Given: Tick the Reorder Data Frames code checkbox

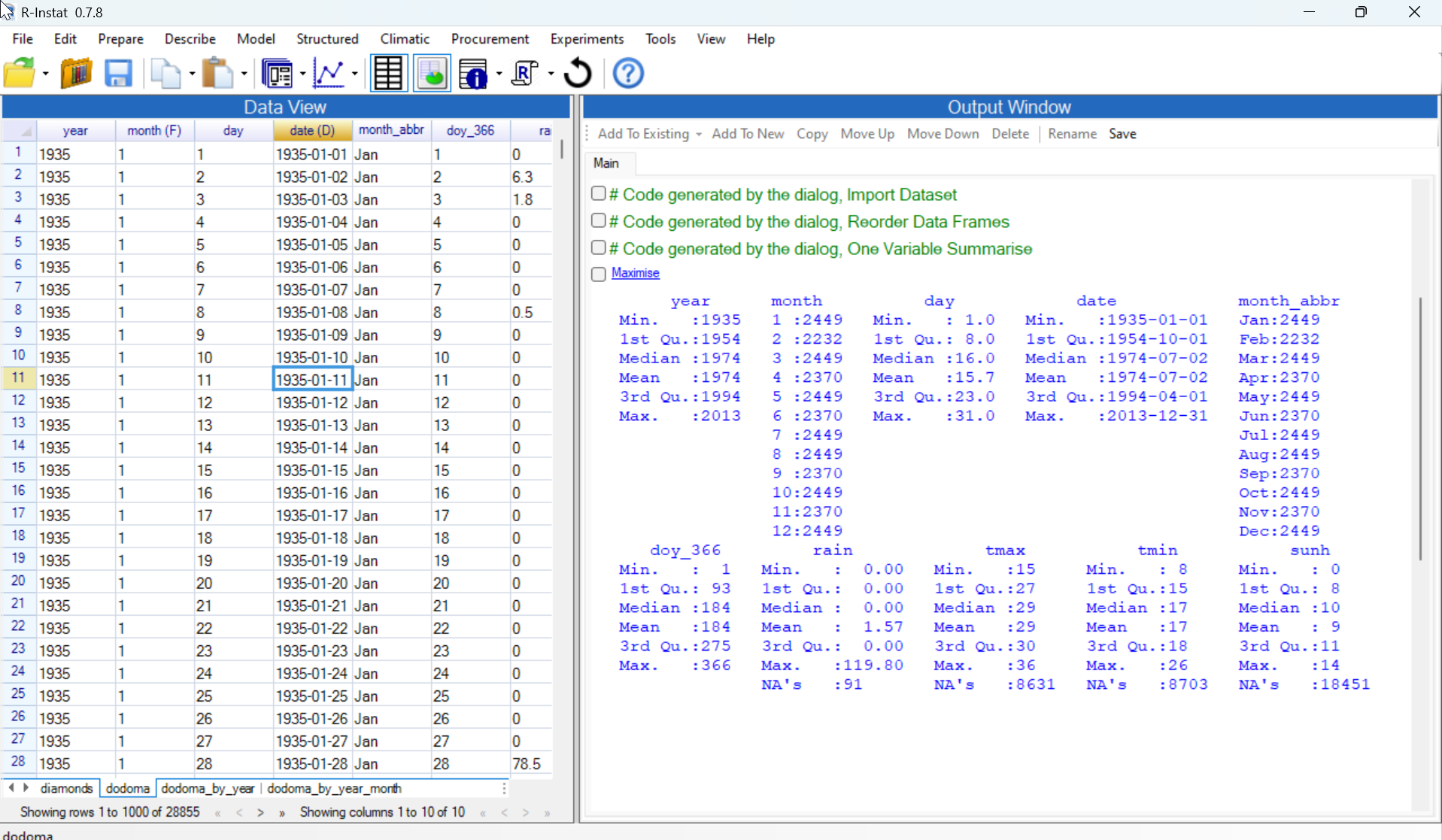Looking at the screenshot, I should coord(599,221).
